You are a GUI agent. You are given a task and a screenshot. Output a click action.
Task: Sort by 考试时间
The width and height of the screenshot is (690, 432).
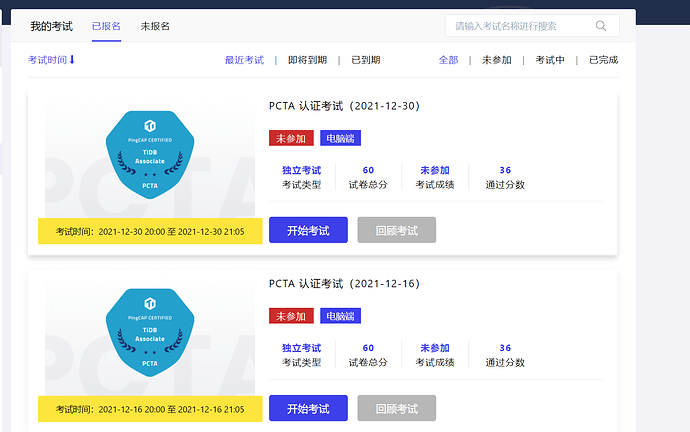click(48, 60)
